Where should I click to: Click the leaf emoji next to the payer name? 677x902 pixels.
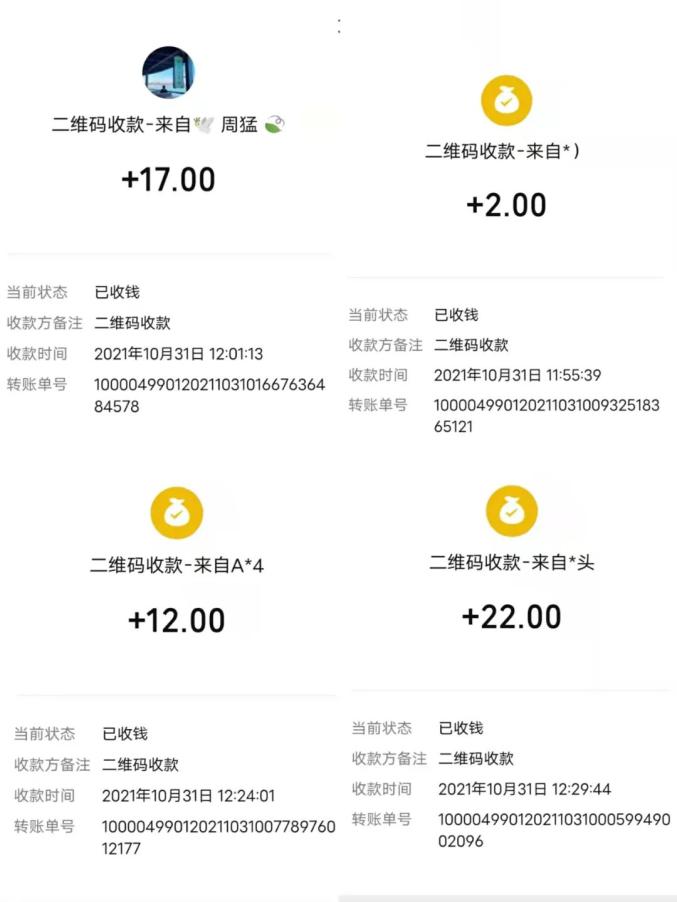[273, 125]
